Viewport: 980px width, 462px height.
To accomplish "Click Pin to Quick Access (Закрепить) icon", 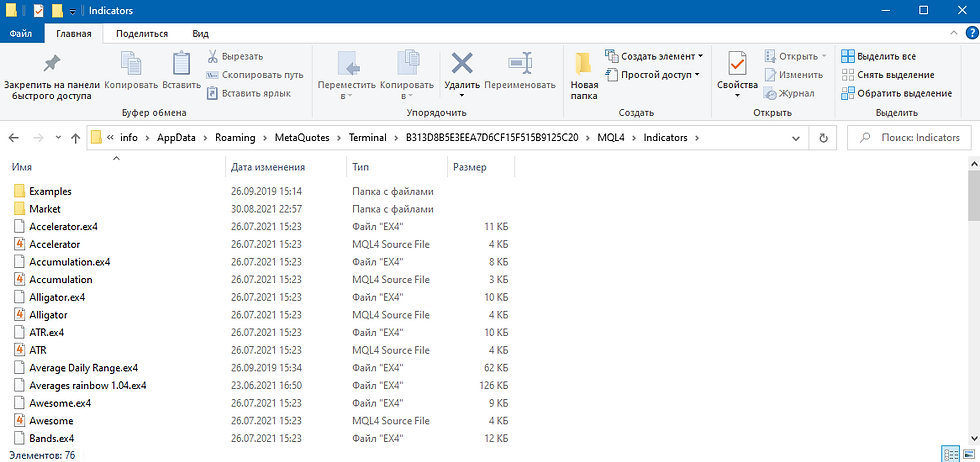I will point(51,63).
